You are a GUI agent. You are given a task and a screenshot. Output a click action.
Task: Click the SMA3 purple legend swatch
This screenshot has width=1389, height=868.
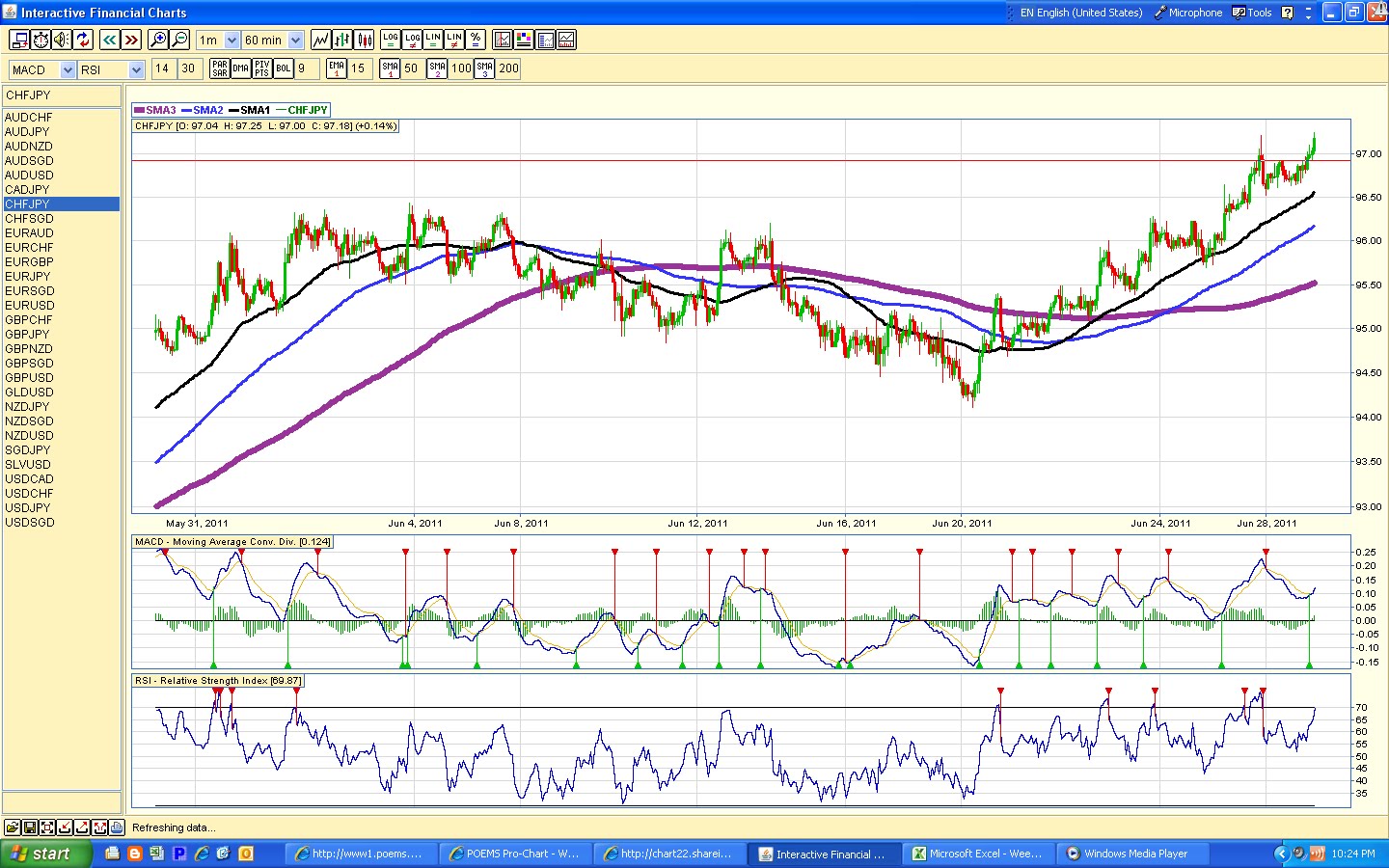coord(139,110)
